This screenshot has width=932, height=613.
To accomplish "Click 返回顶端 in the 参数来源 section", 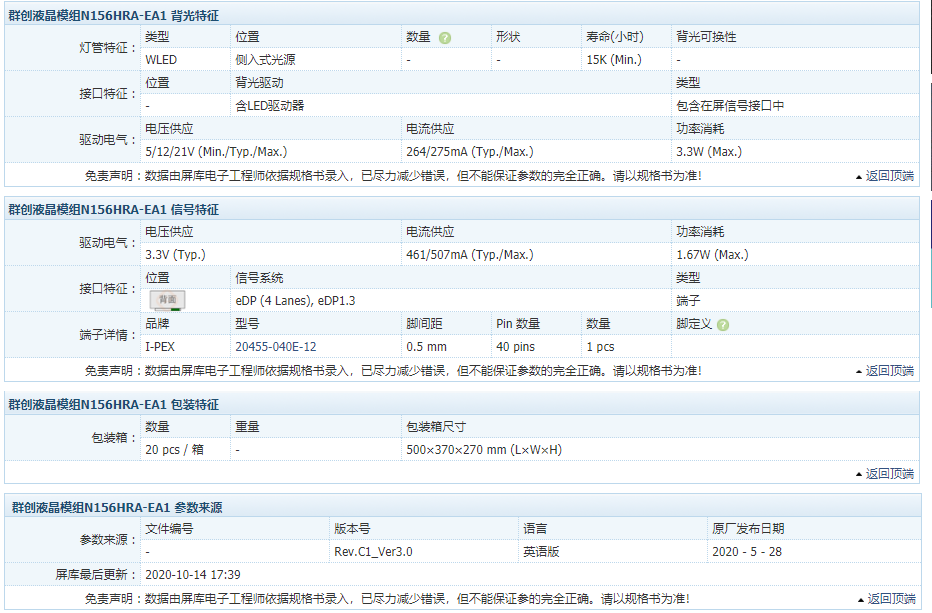I will click(x=884, y=599).
